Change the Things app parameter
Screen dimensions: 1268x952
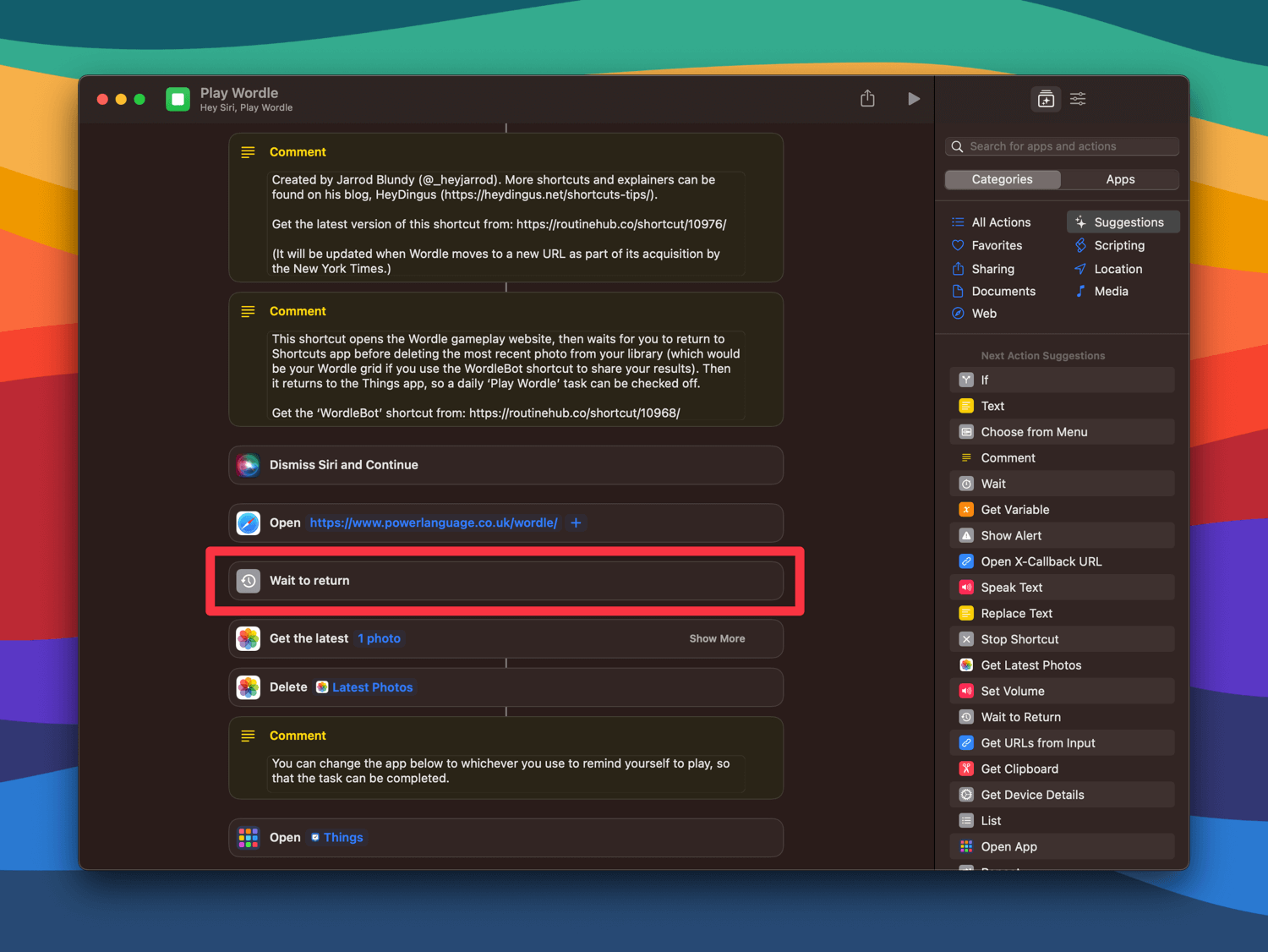[x=336, y=838]
